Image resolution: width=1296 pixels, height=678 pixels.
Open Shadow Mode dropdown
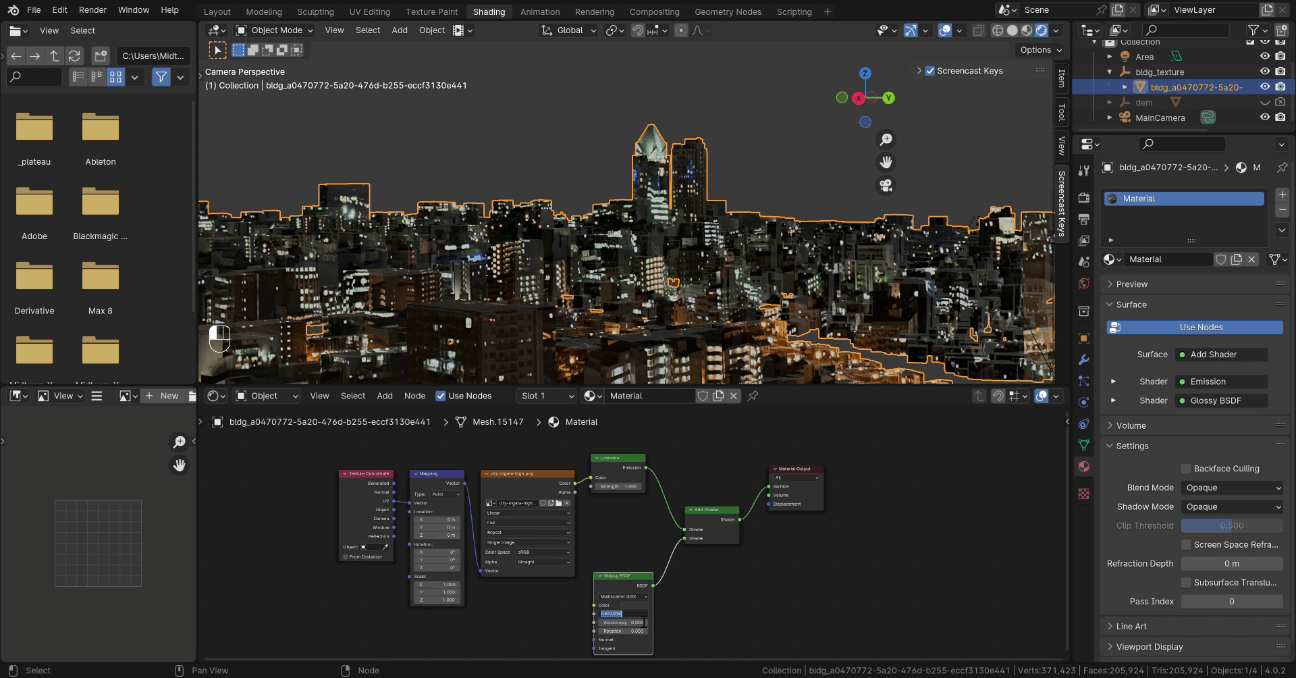coord(1232,507)
